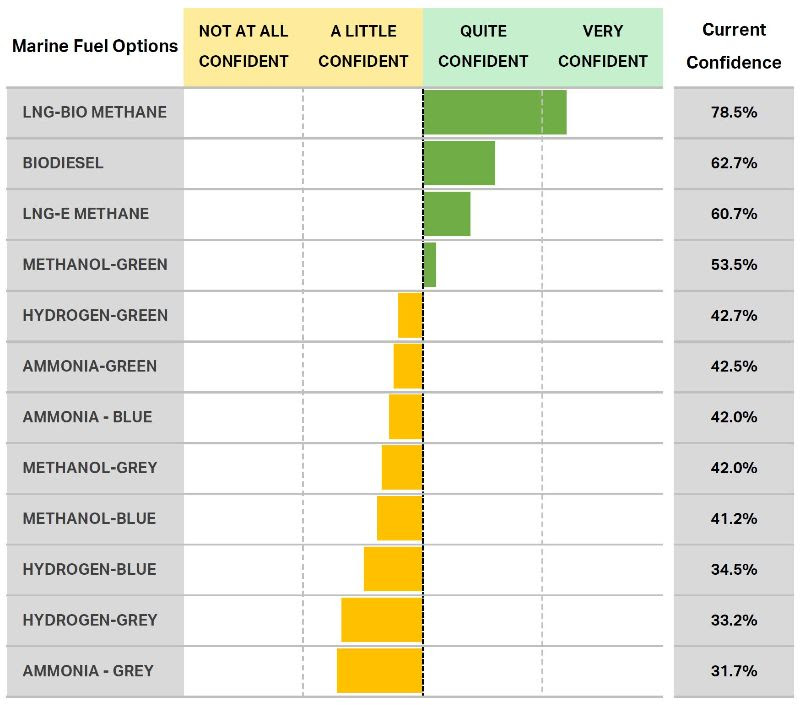Click the HYDROGEN-GREEN row label
This screenshot has height=705, width=800.
pos(95,316)
